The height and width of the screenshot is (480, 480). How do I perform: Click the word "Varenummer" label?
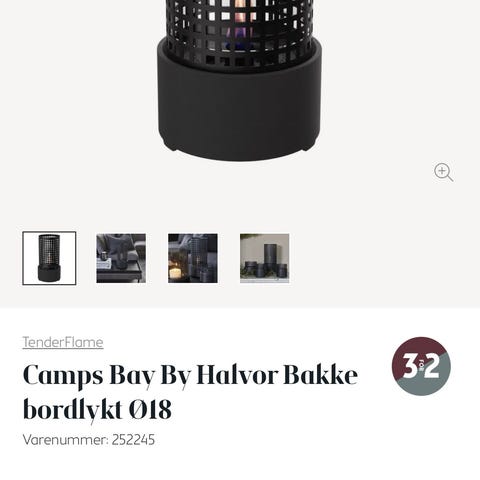click(x=65, y=440)
